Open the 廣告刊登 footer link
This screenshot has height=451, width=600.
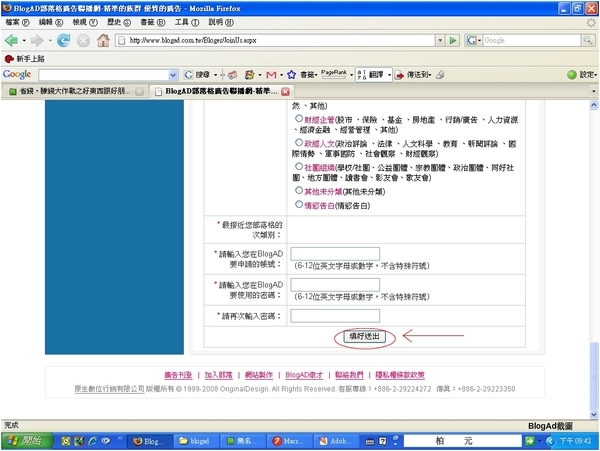tap(178, 375)
